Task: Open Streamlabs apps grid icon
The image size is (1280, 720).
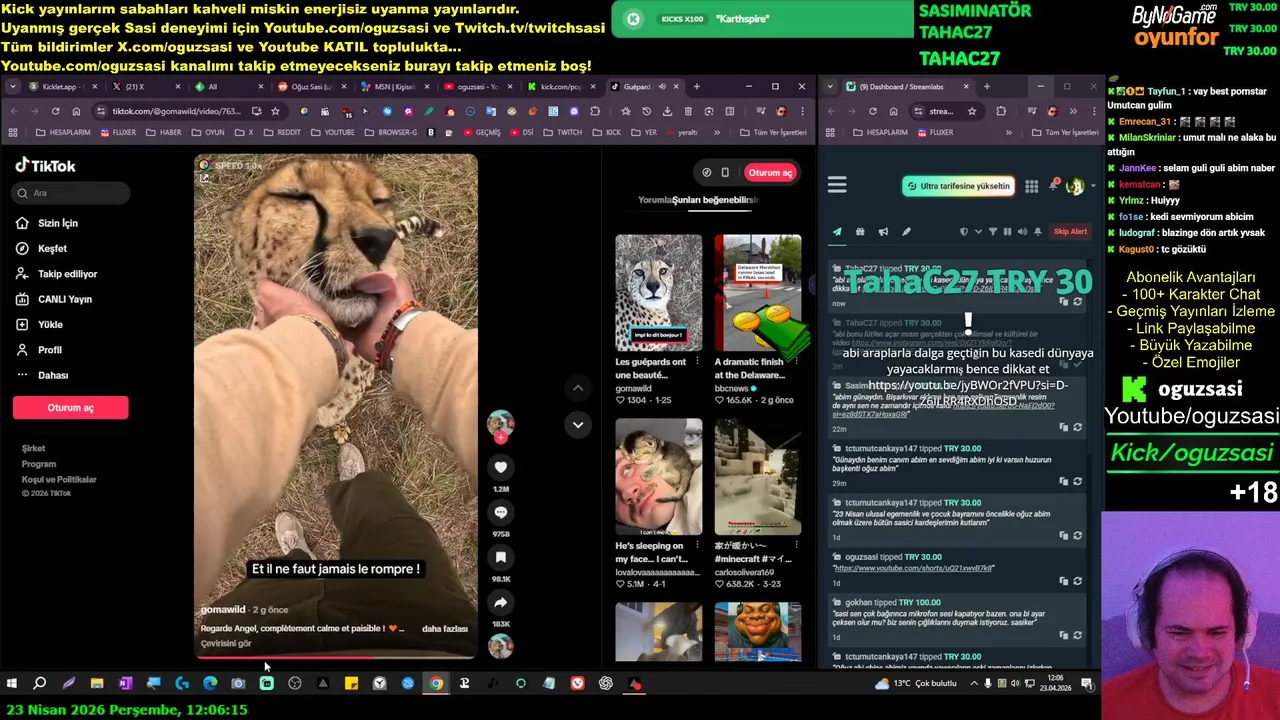Action: (1031, 186)
